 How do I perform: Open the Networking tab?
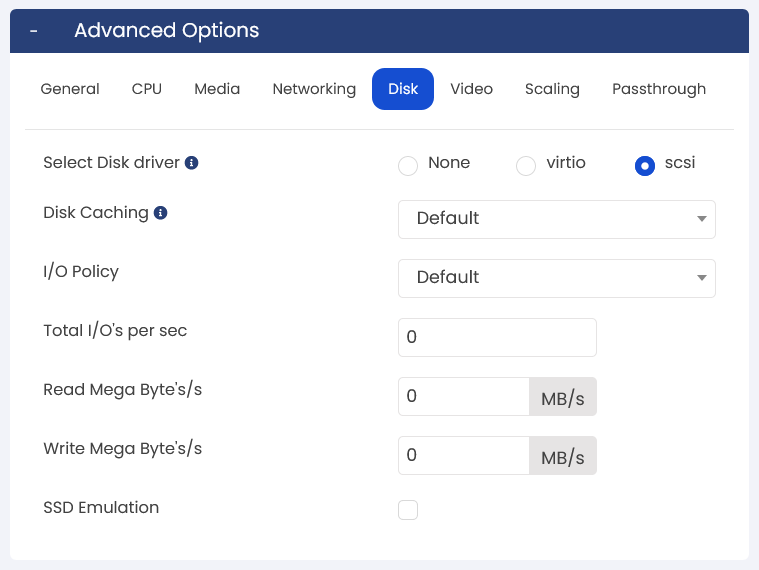pyautogui.click(x=314, y=89)
